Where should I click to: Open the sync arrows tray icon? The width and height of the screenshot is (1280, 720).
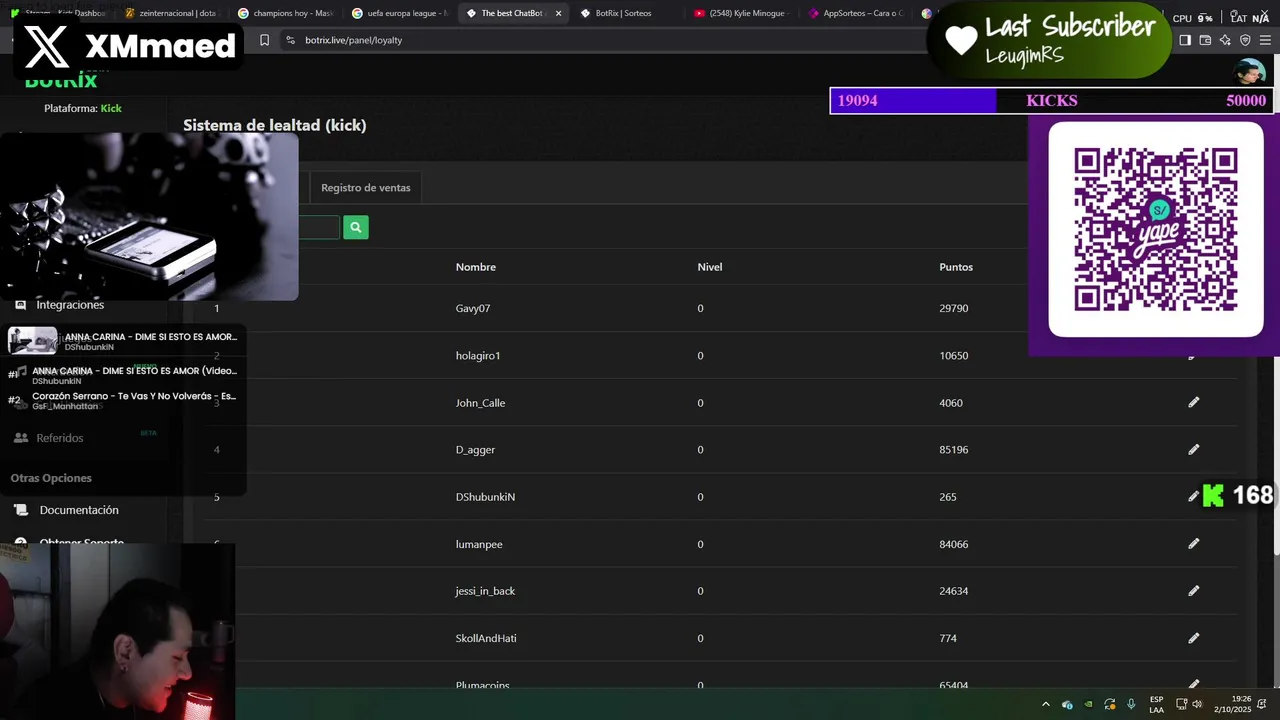point(1110,704)
